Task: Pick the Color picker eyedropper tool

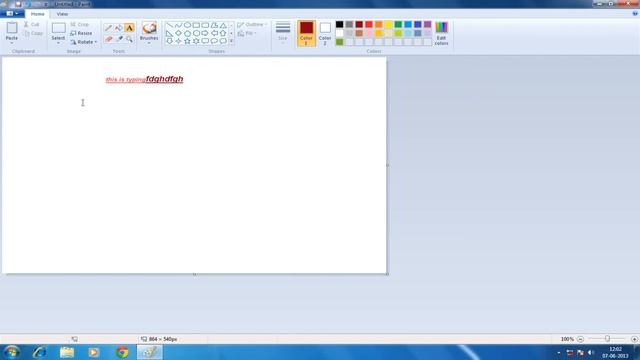Action: (119, 39)
